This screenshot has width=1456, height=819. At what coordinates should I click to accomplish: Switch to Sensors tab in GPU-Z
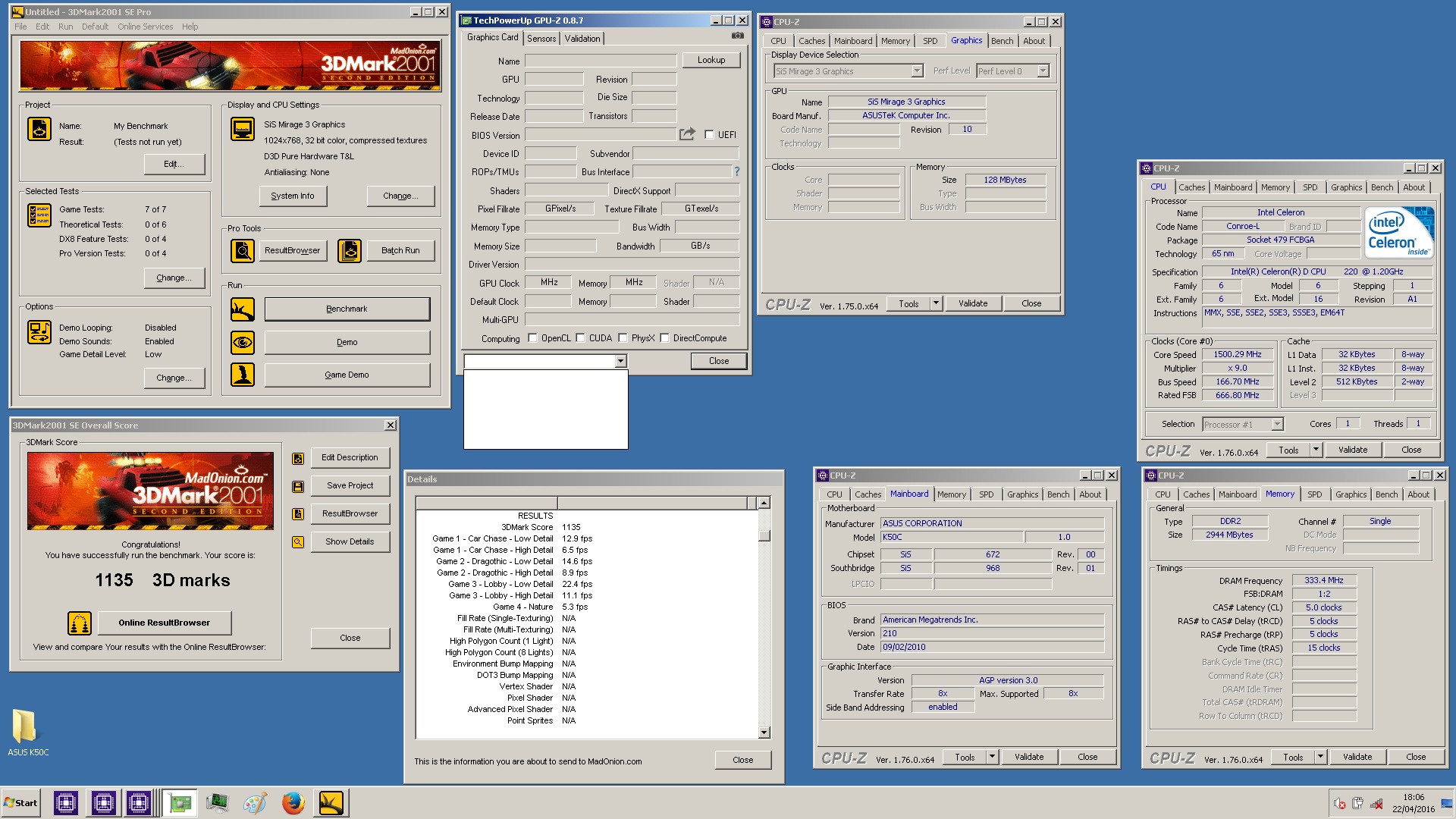click(541, 38)
